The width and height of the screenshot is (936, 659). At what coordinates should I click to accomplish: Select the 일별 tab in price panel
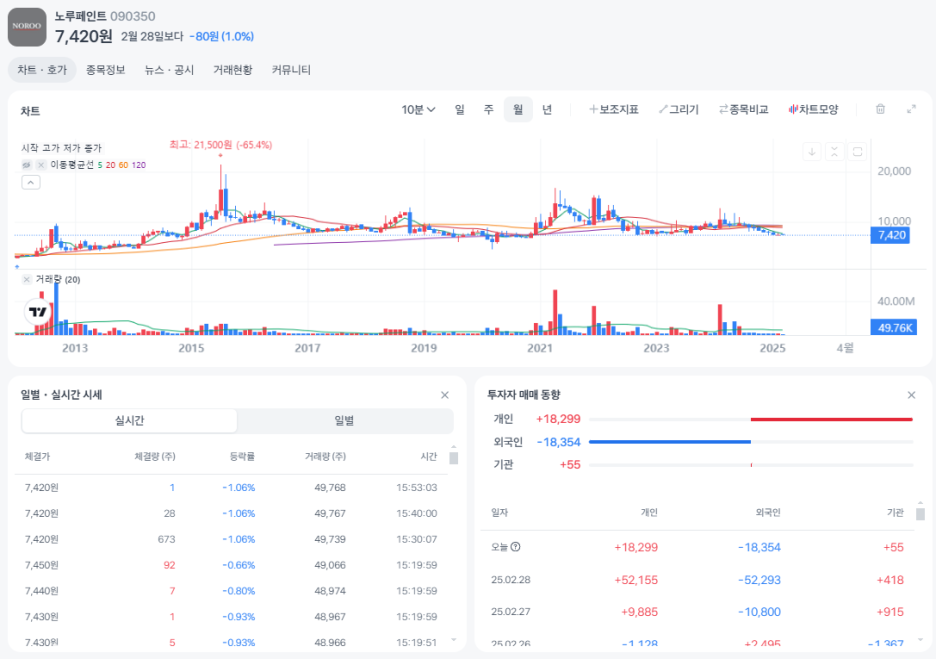(x=344, y=421)
